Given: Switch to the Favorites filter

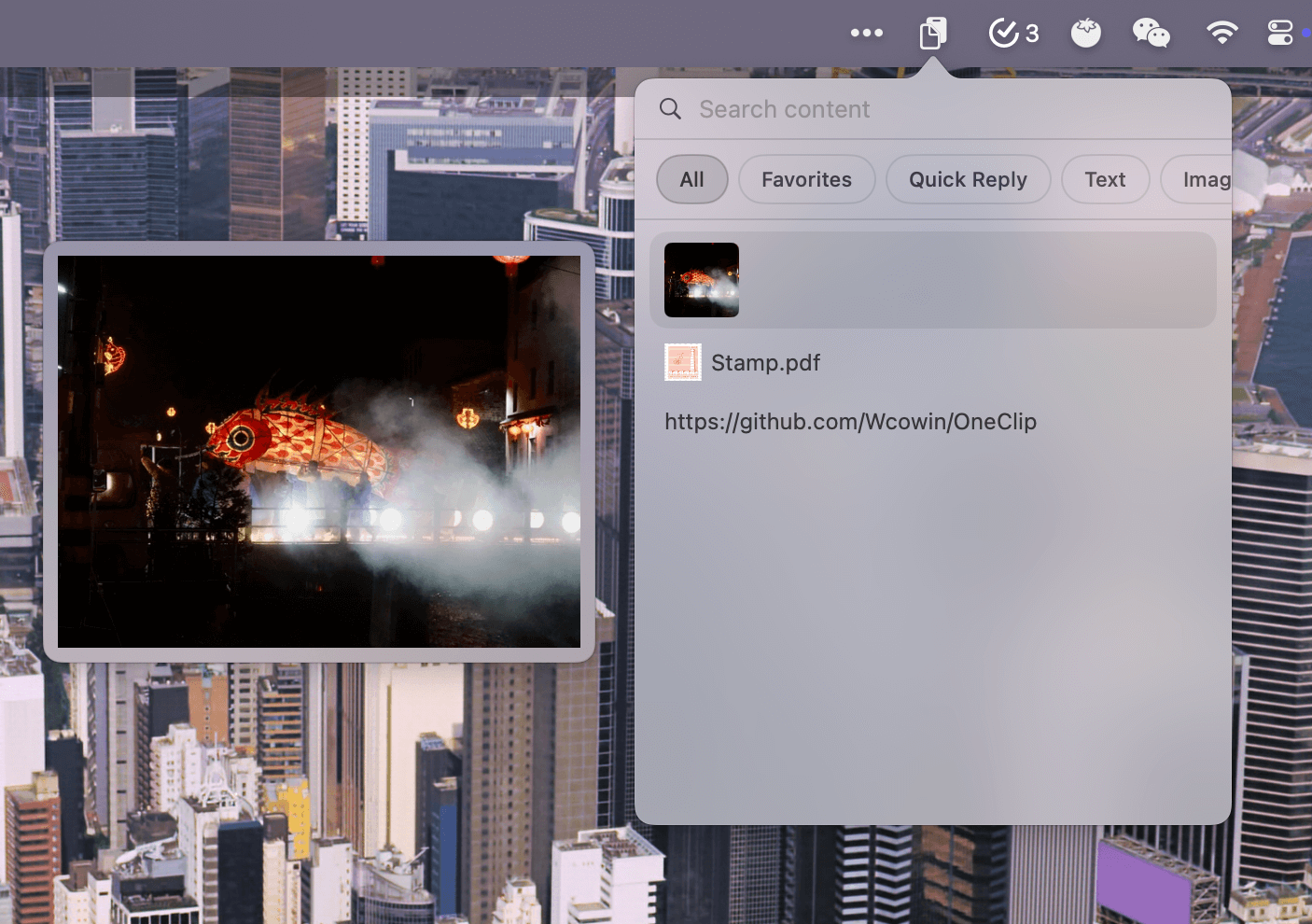Looking at the screenshot, I should (x=806, y=179).
